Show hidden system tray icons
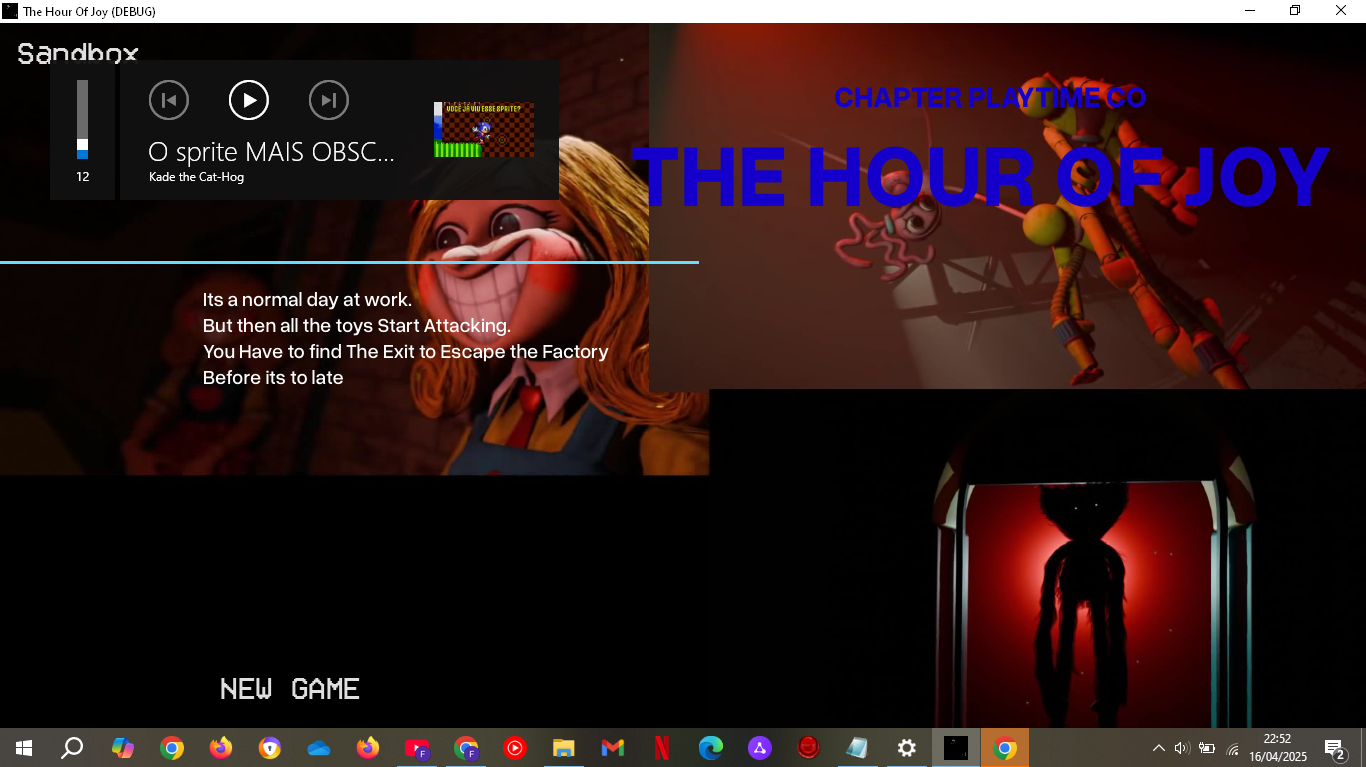This screenshot has height=767, width=1366. point(1159,748)
